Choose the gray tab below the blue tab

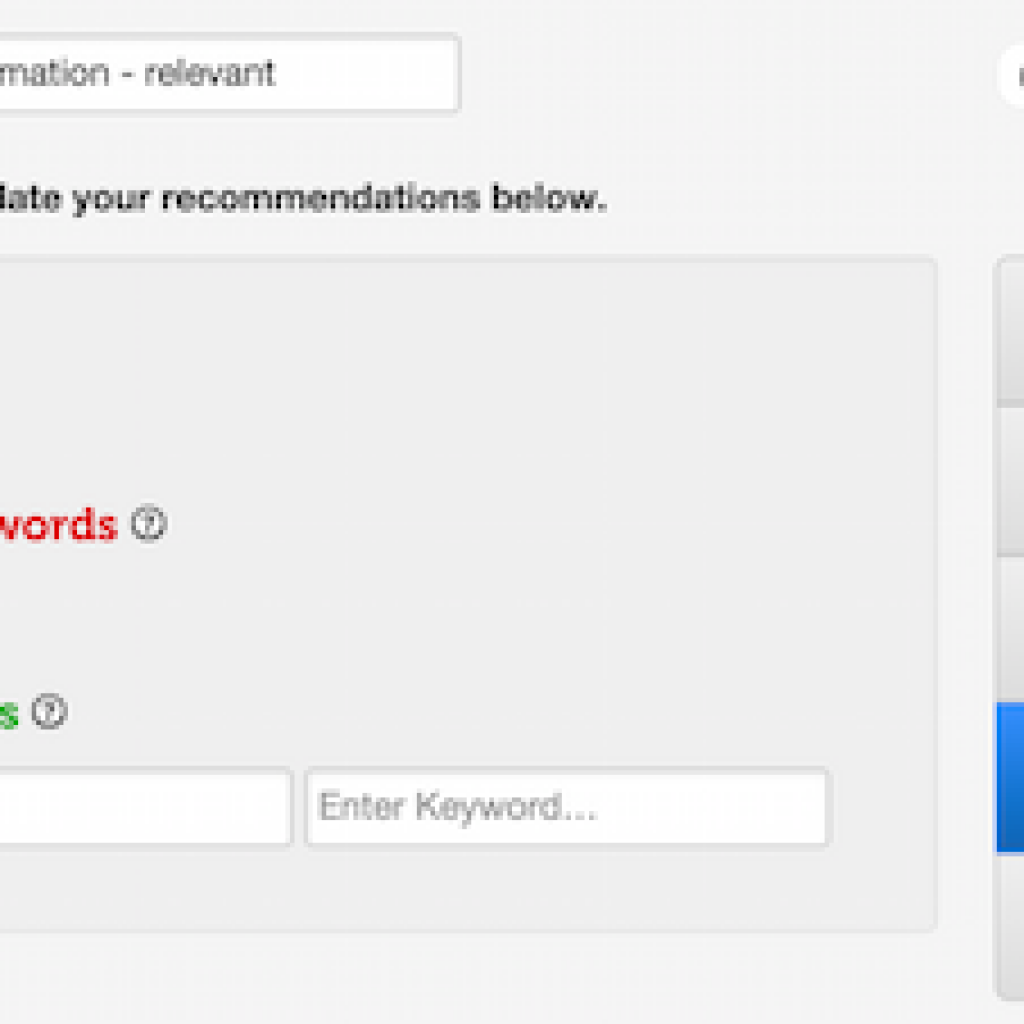(1010, 925)
